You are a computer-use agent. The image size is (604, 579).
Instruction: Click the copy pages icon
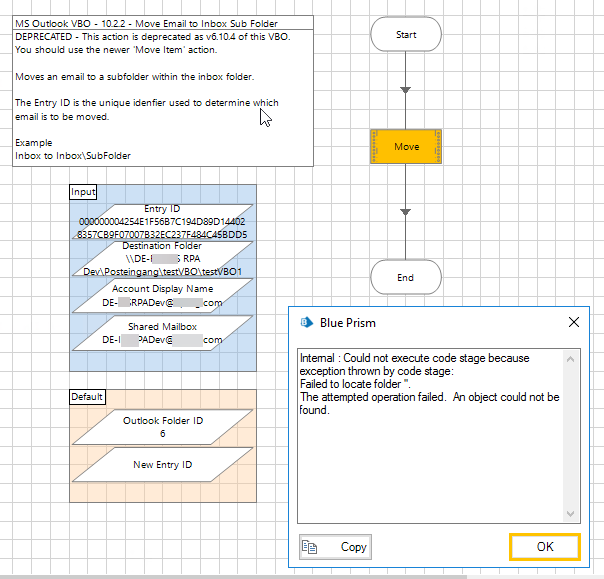click(309, 547)
